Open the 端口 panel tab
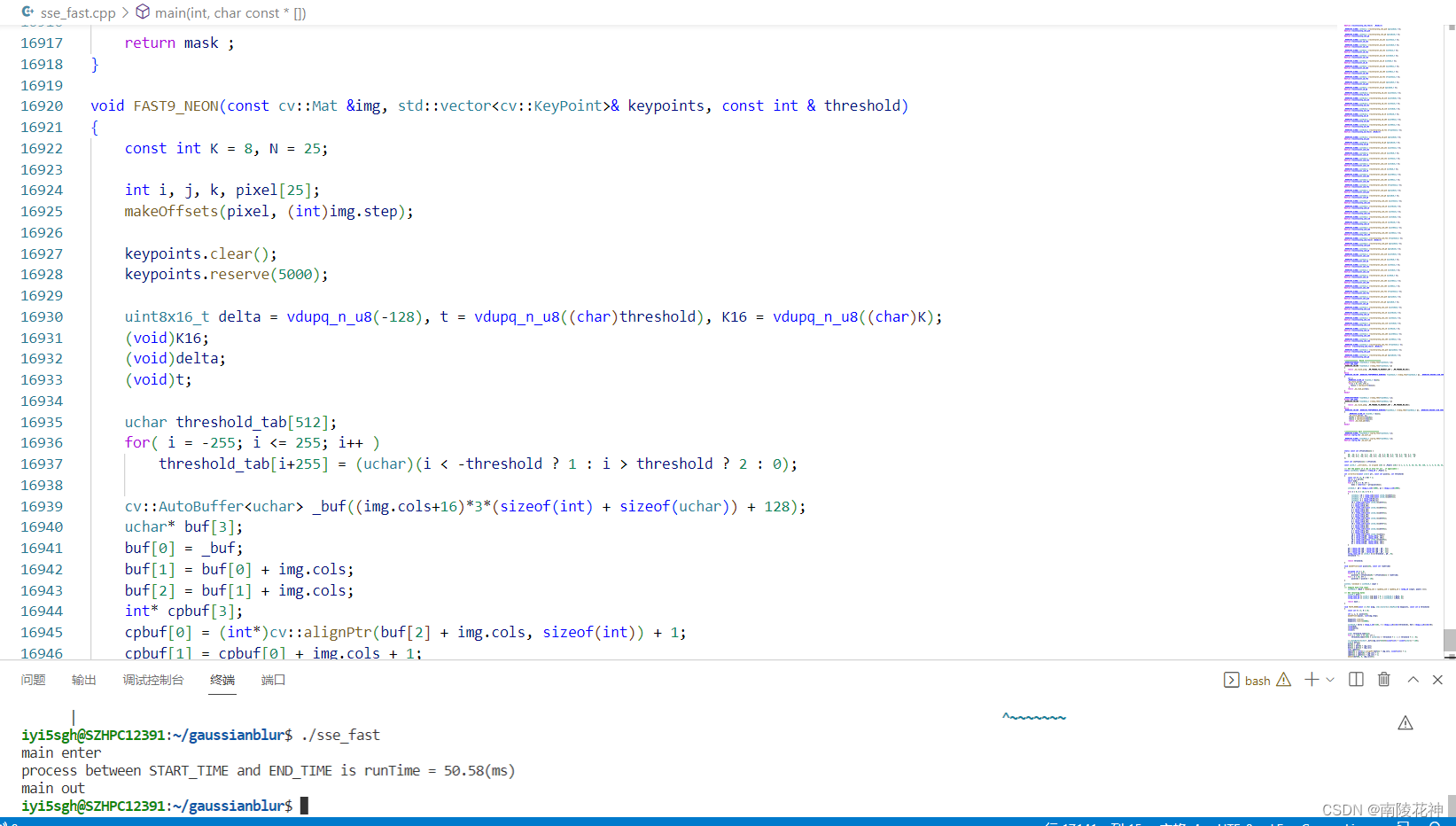The height and width of the screenshot is (826, 1456). [x=273, y=680]
